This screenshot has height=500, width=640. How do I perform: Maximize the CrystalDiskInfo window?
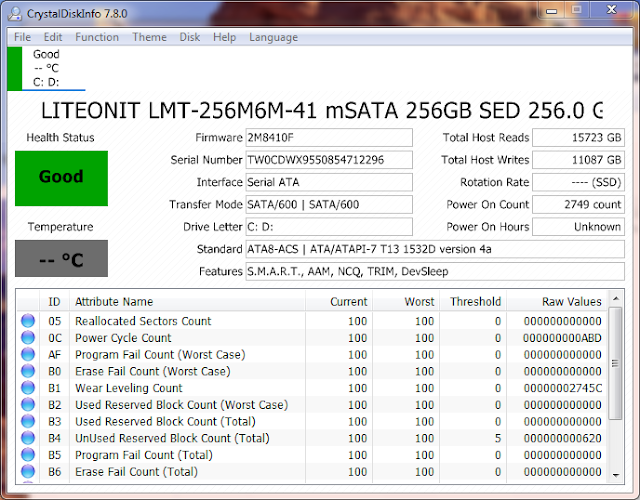click(576, 10)
